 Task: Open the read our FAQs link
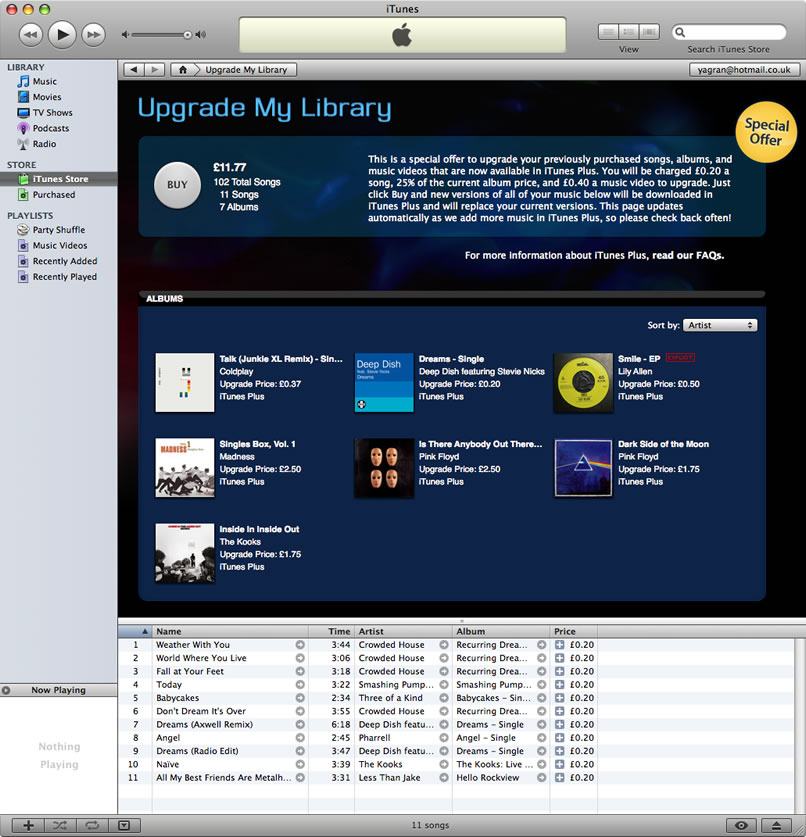click(x=688, y=255)
